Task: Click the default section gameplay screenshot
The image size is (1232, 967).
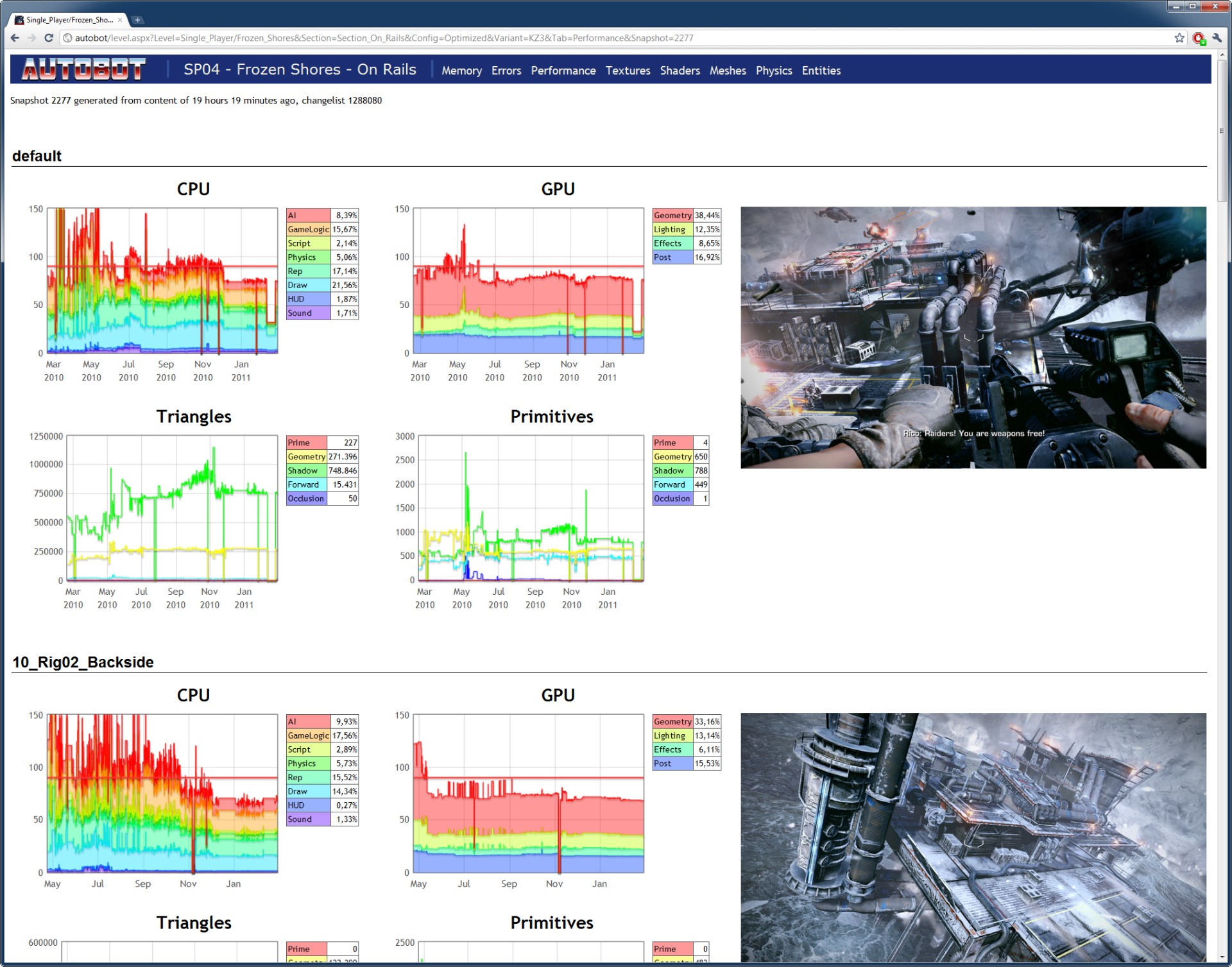Action: pos(973,338)
